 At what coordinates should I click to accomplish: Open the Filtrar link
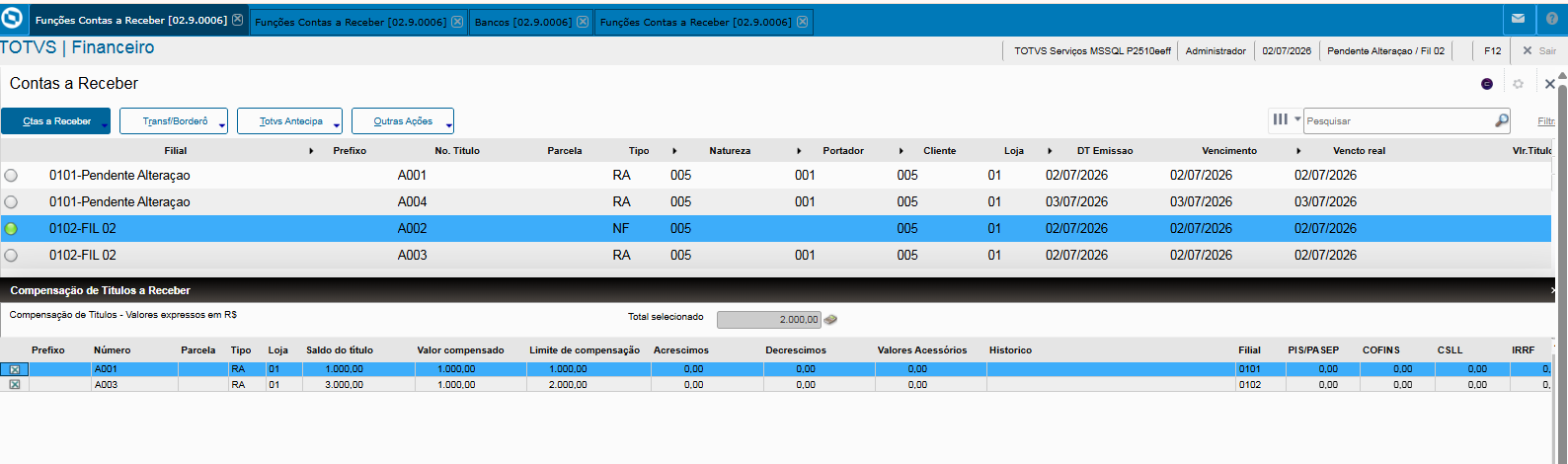coord(1546,120)
